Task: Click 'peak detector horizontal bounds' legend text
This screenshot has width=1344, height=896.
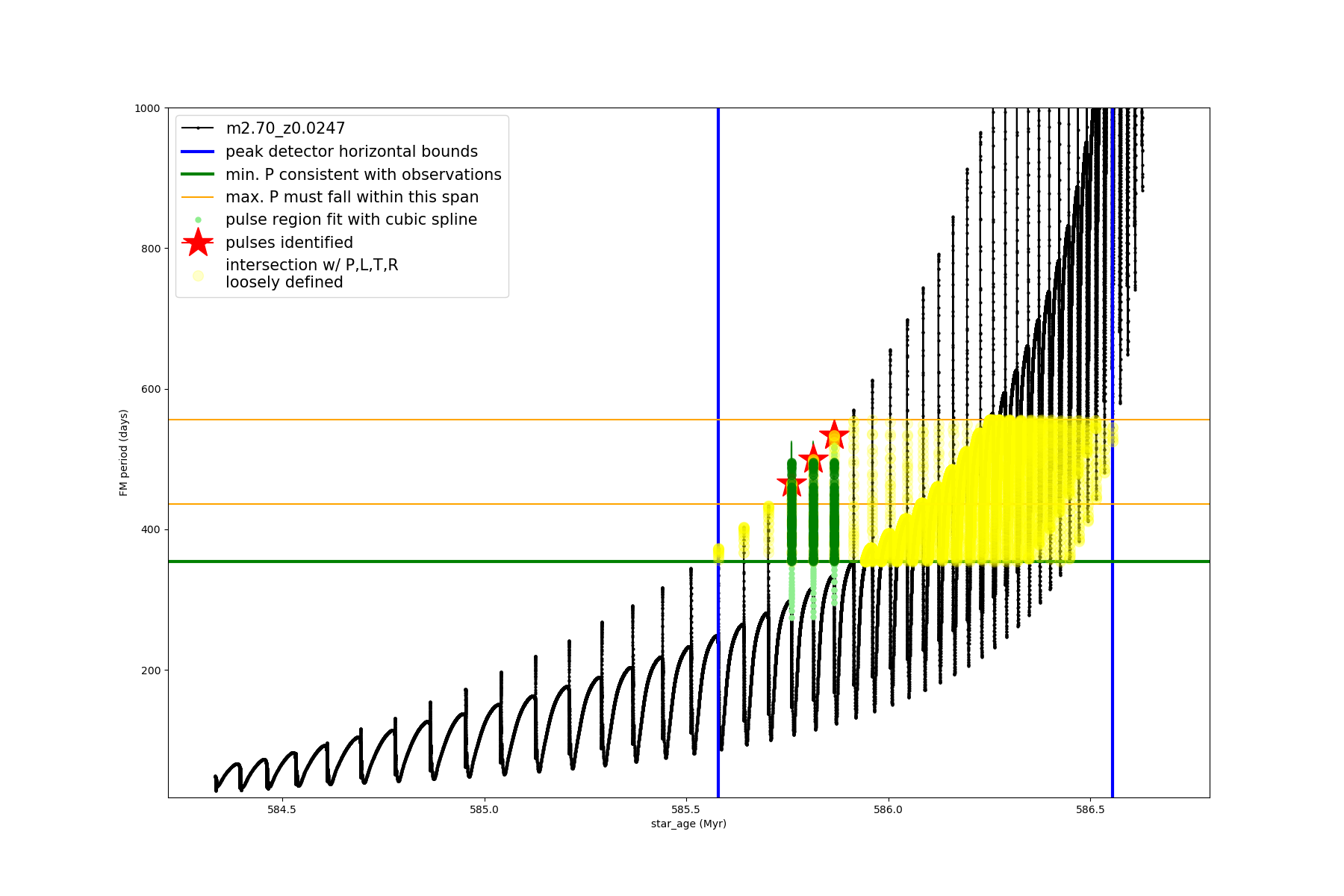Action: 352,152
